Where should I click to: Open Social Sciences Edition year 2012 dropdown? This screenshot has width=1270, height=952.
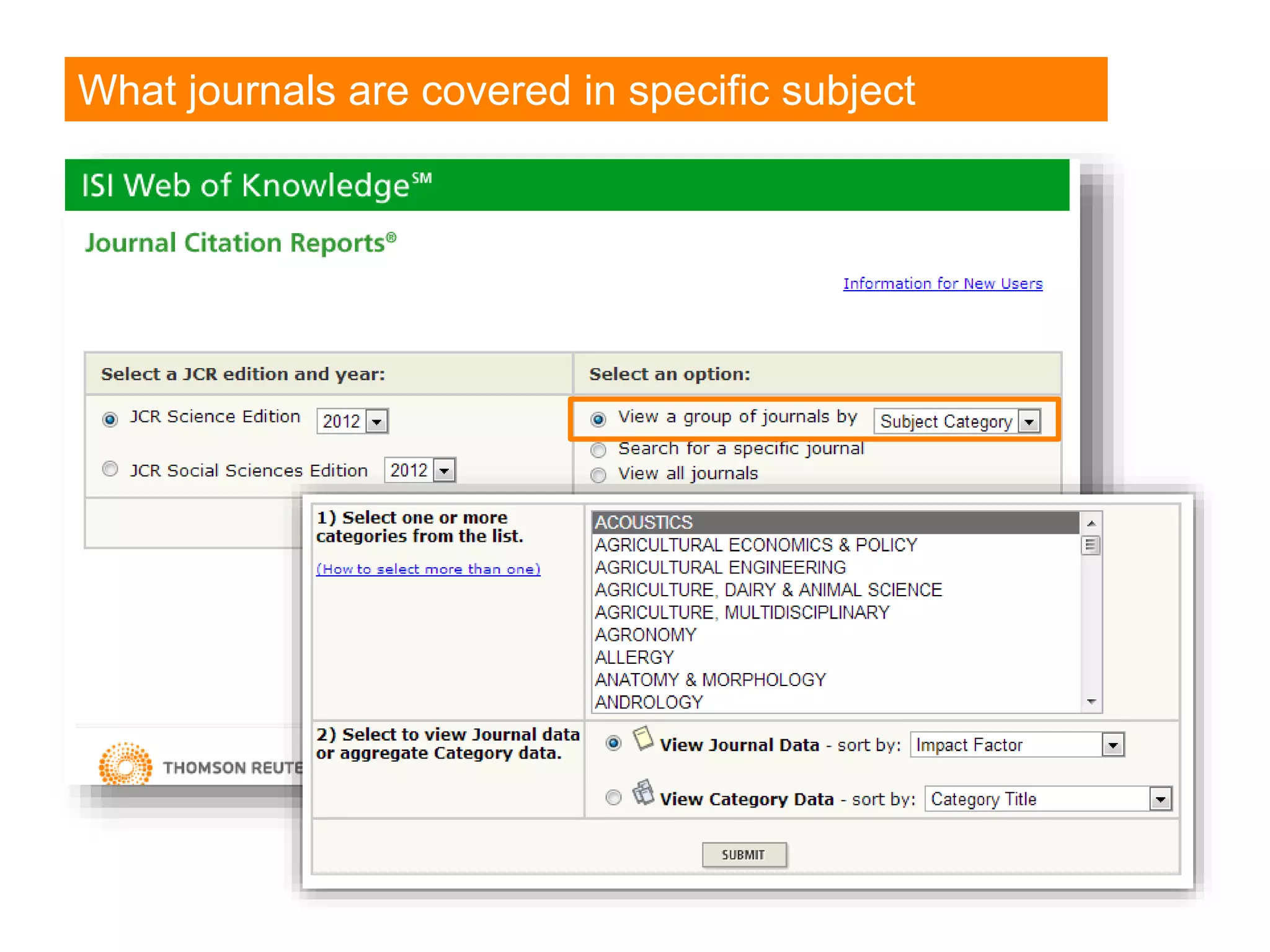(x=420, y=470)
